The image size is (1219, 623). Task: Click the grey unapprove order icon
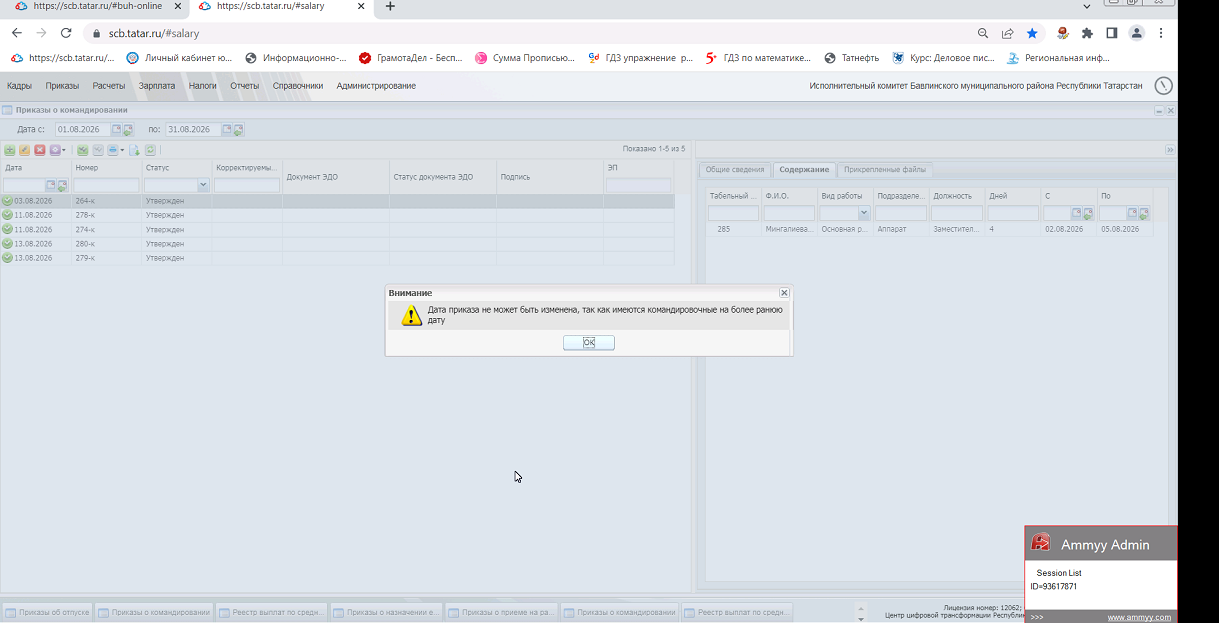[x=98, y=150]
